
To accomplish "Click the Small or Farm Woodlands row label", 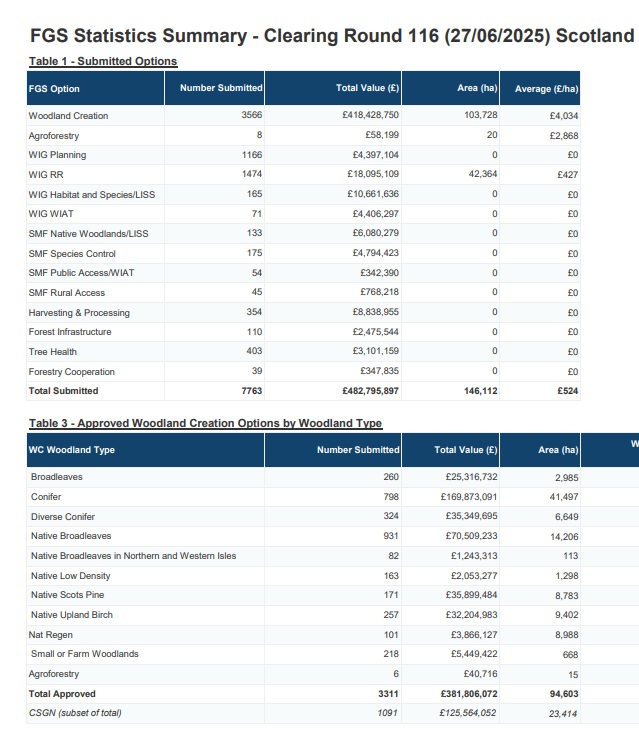I will (85, 654).
